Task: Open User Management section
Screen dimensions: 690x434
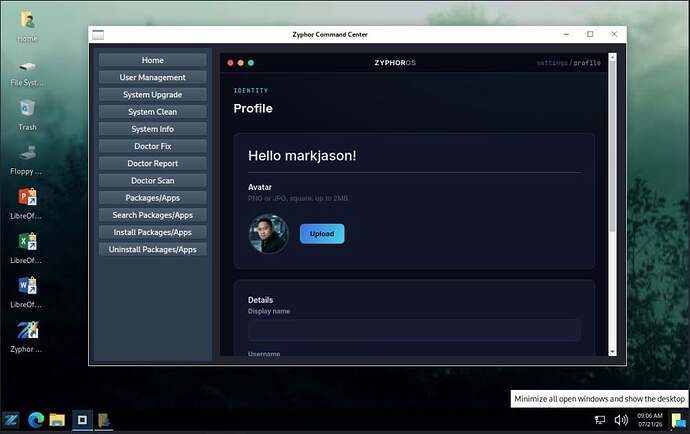Action: coord(153,77)
